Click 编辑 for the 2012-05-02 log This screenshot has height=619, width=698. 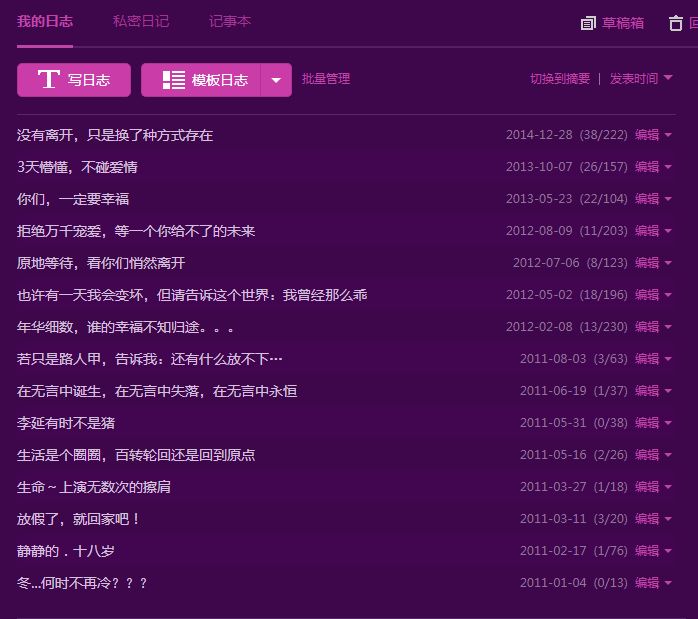pos(647,295)
